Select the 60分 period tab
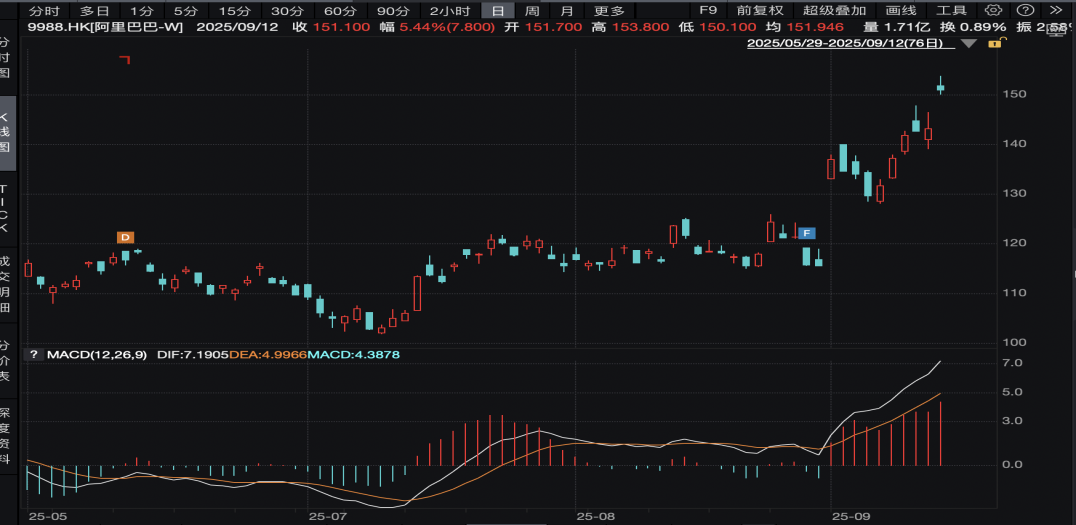The height and width of the screenshot is (525, 1076). (x=341, y=10)
